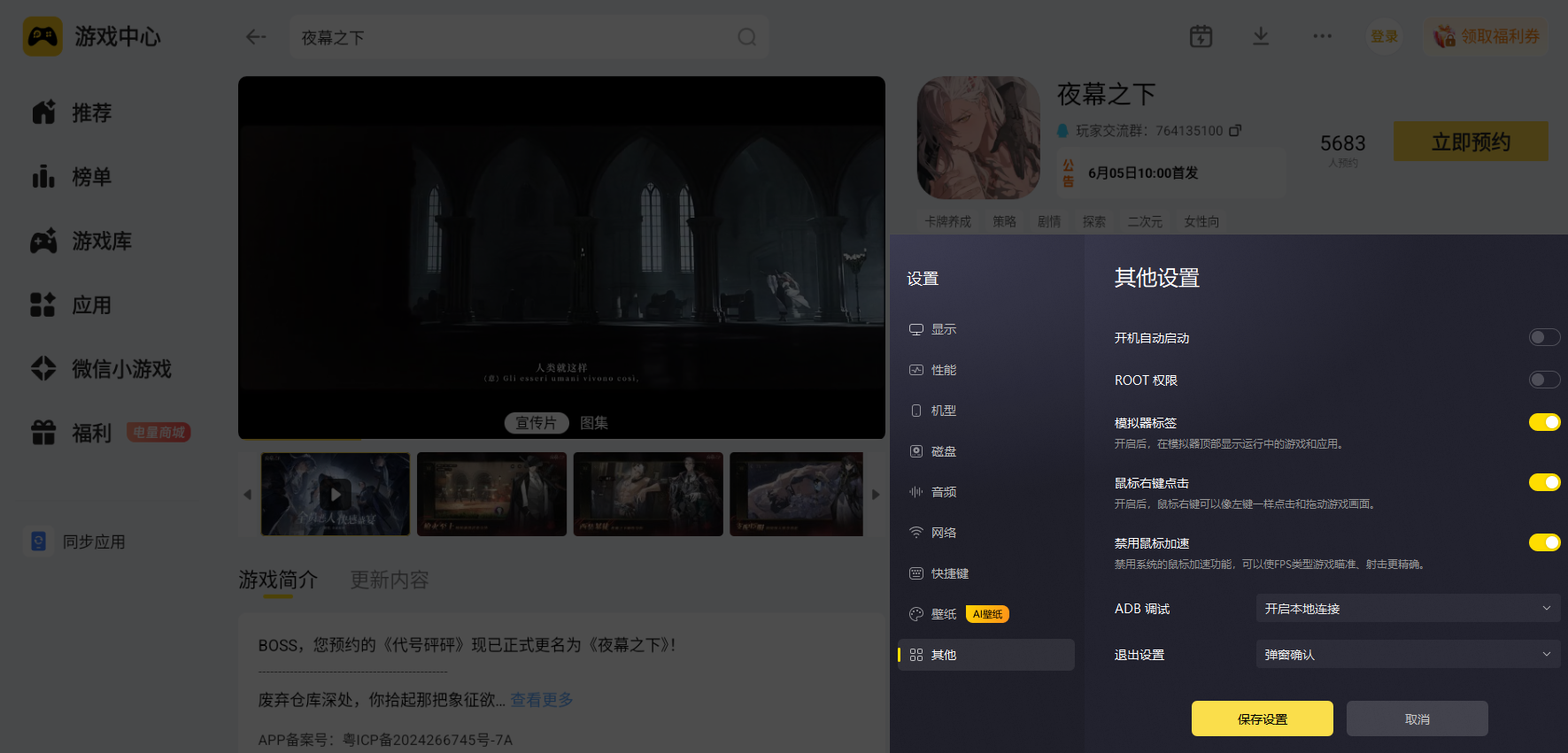Open the downloads icon in top bar
This screenshot has width=1568, height=753.
(1261, 36)
